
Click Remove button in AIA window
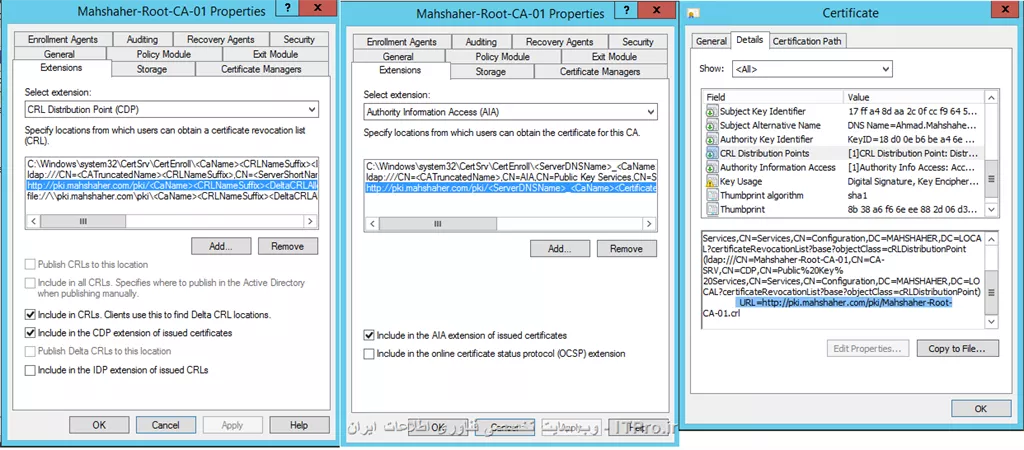[626, 249]
